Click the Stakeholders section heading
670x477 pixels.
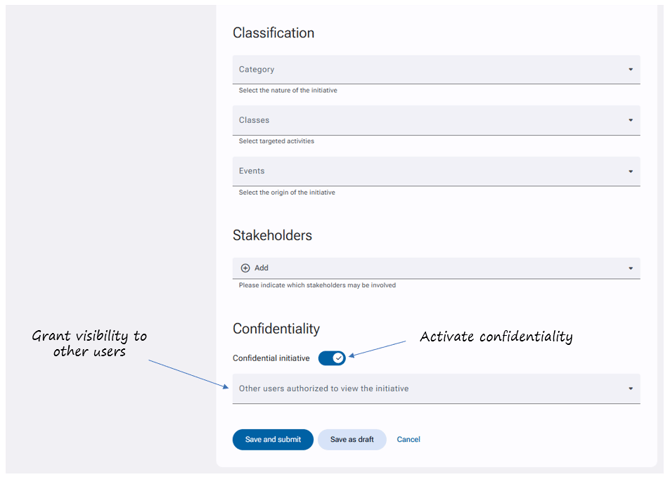pyautogui.click(x=272, y=235)
